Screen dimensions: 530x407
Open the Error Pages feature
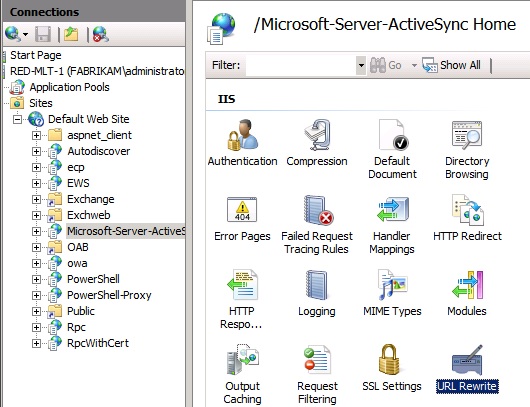click(242, 218)
